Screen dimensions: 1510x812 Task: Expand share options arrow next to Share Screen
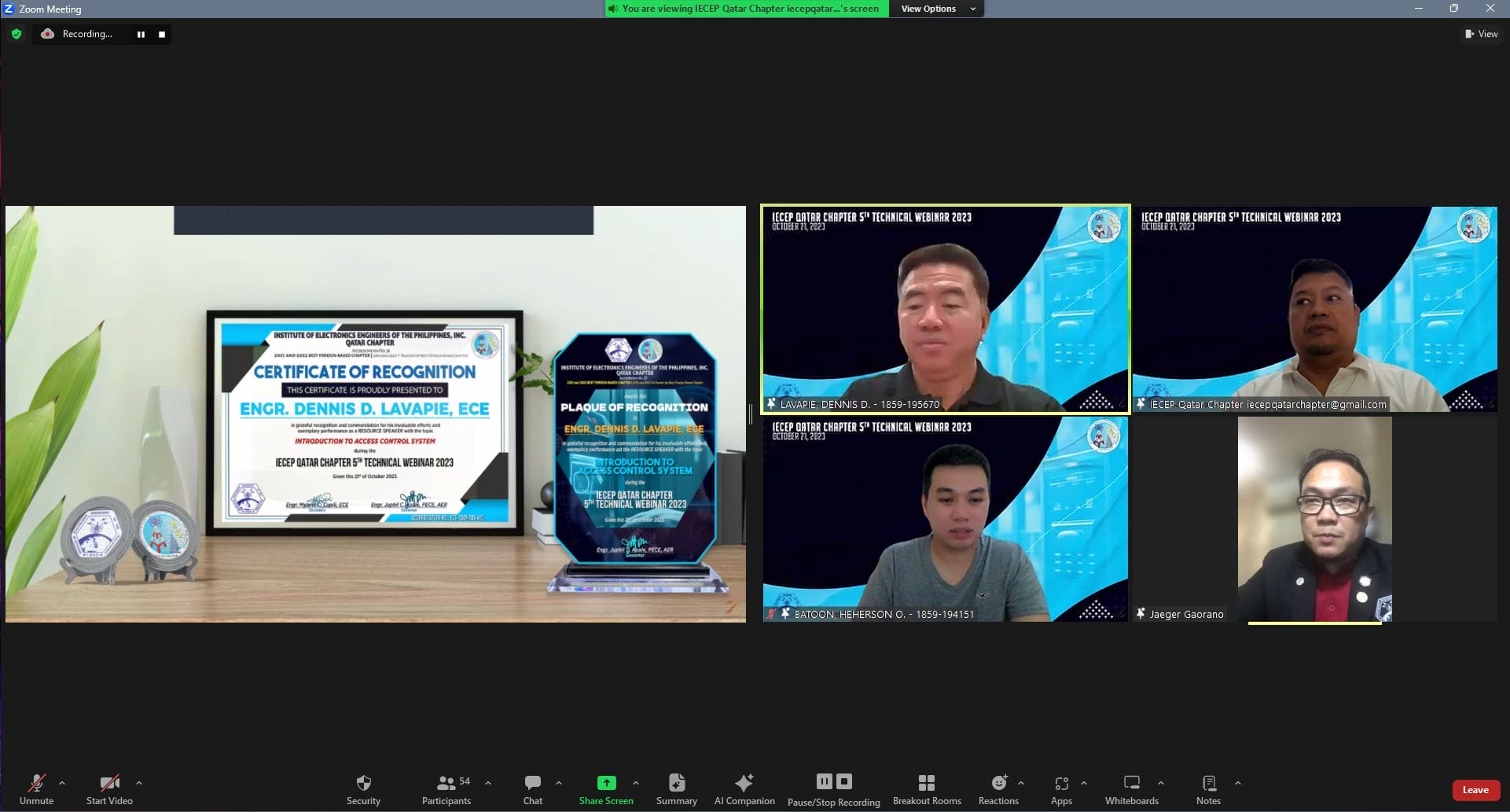[x=636, y=783]
